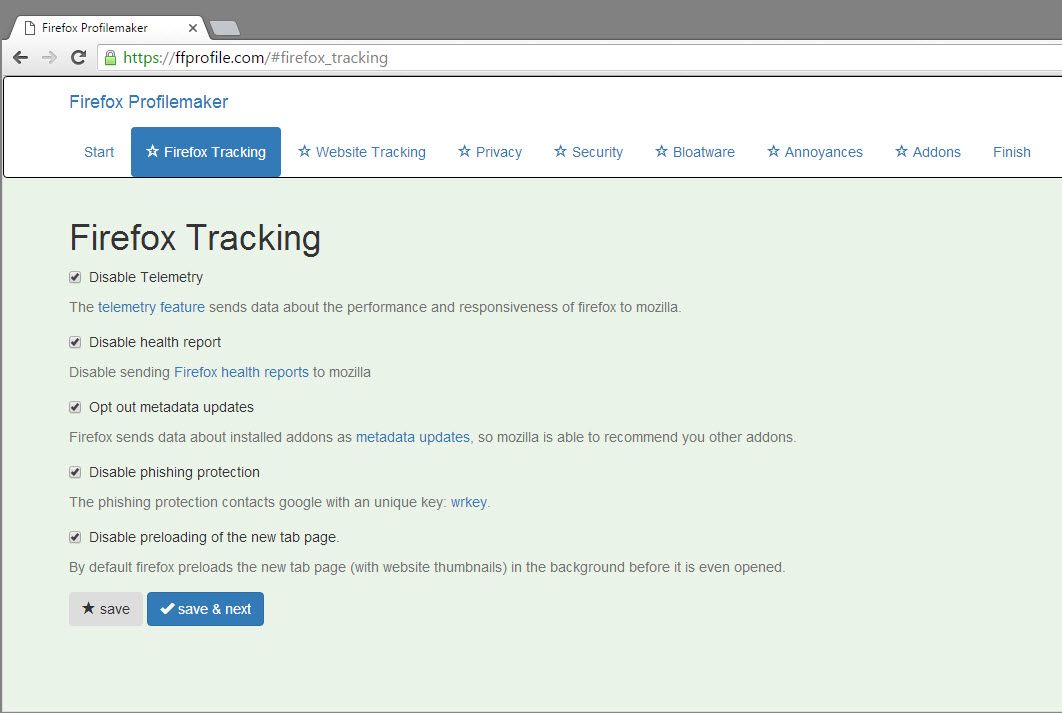The image size is (1062, 713).
Task: Click the browser back arrow
Action: pos(20,58)
